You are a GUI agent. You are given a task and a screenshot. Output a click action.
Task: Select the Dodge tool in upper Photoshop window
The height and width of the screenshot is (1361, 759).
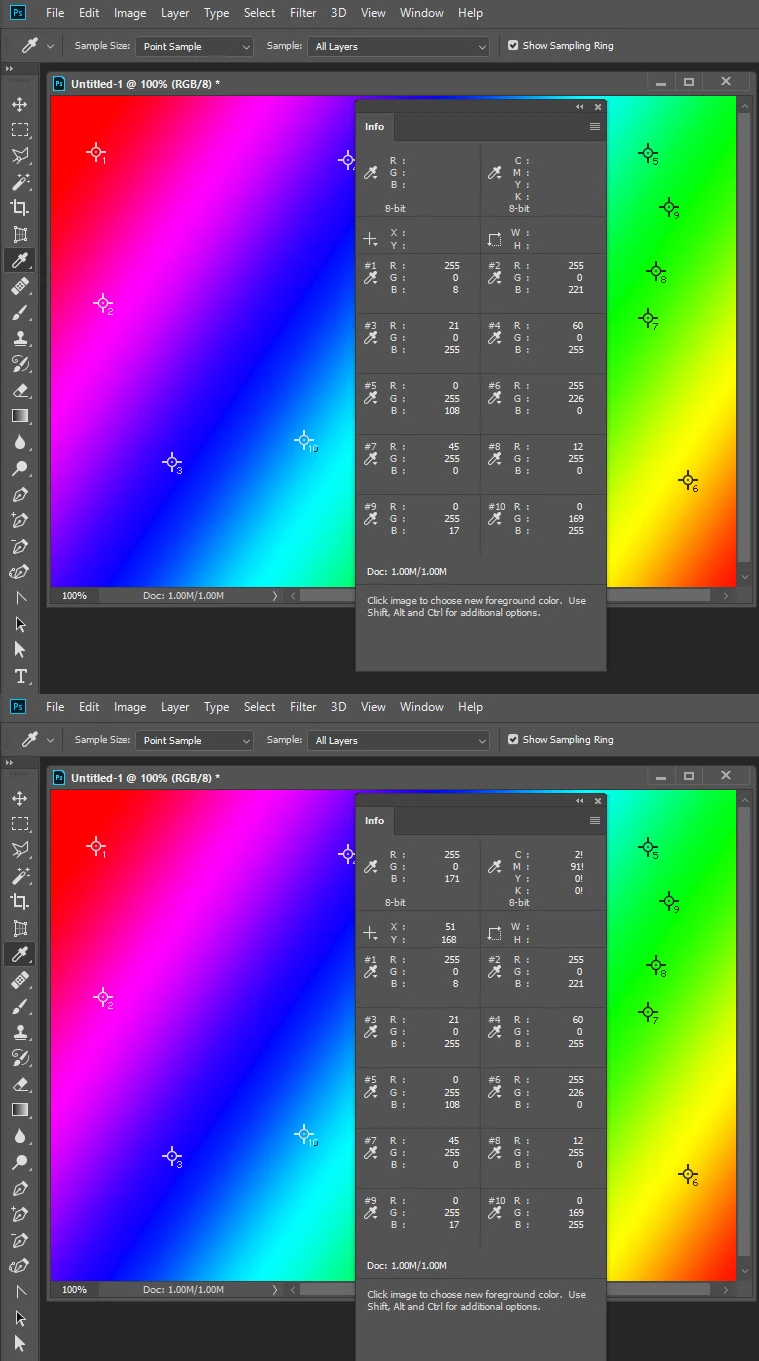click(19, 468)
